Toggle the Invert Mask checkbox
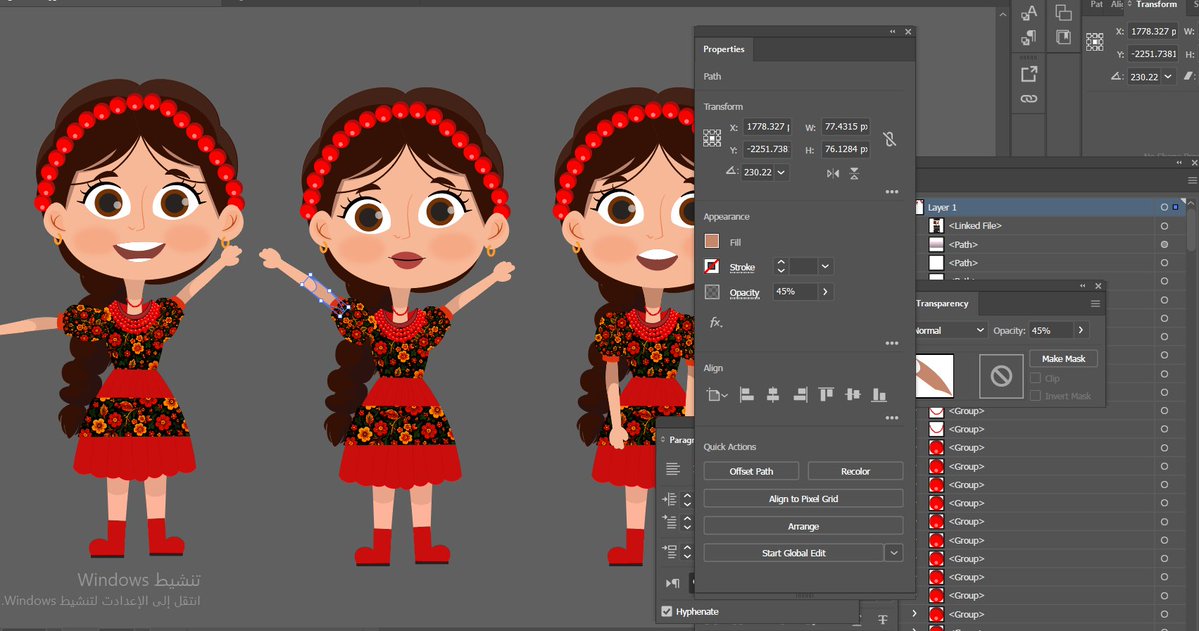This screenshot has width=1199, height=631. click(1035, 395)
